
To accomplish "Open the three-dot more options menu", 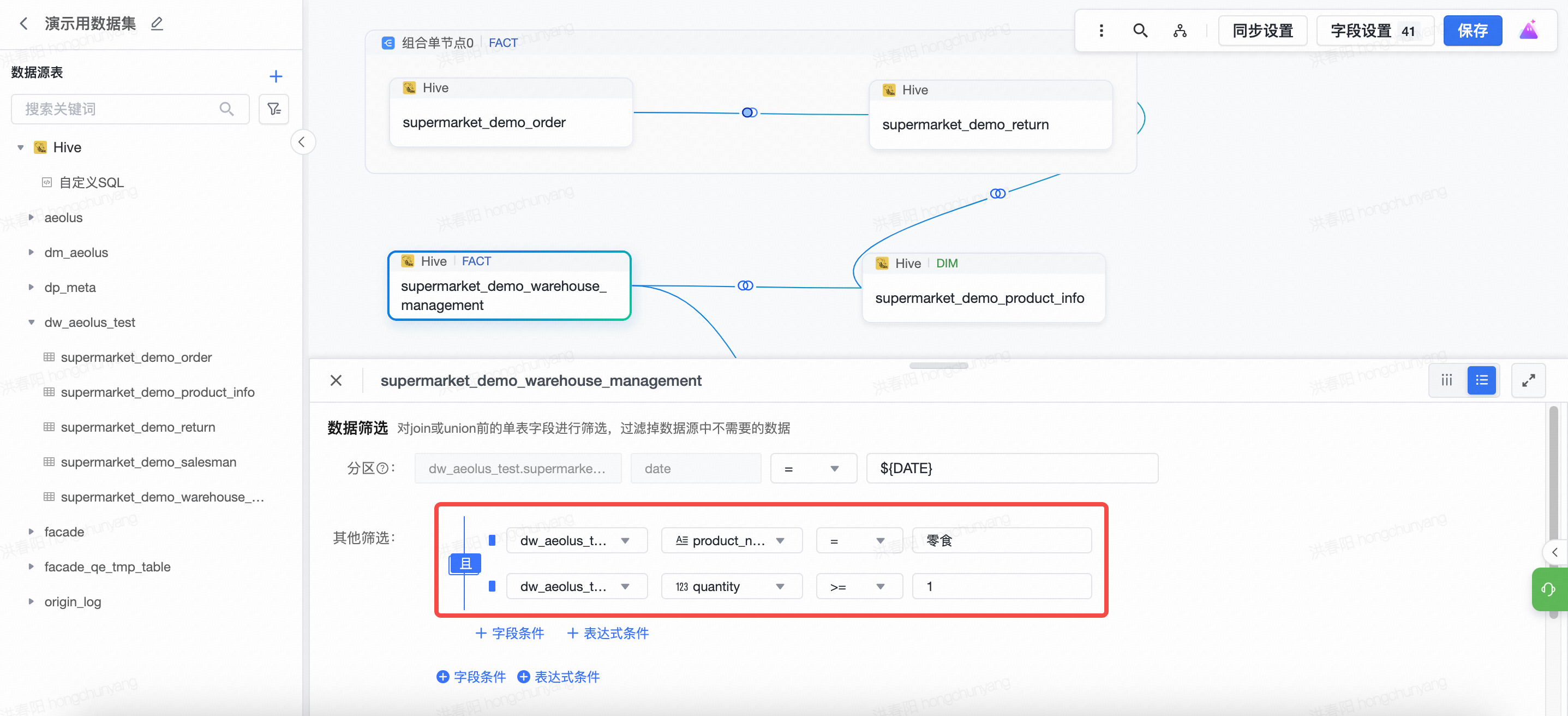I will [x=1101, y=31].
